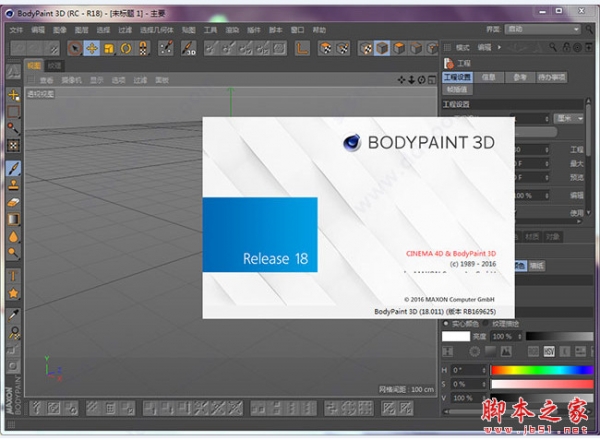Open the 厘米 unit dropdown
This screenshot has height=440, width=600.
569,119
